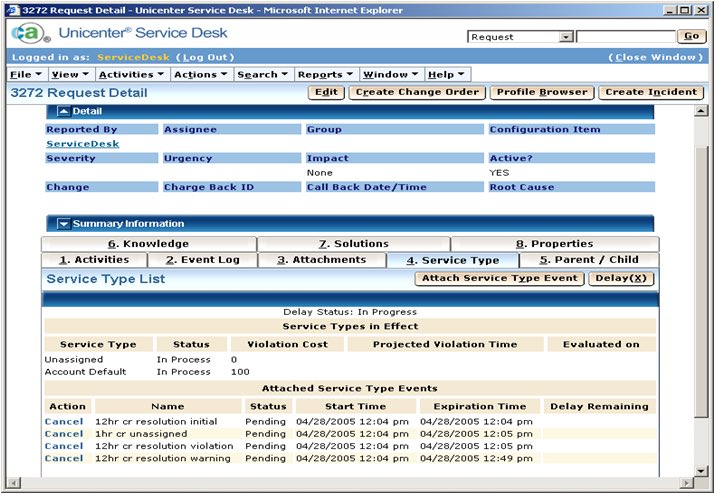Switch to the 3. Attachments tab
The image size is (715, 494).
click(321, 260)
